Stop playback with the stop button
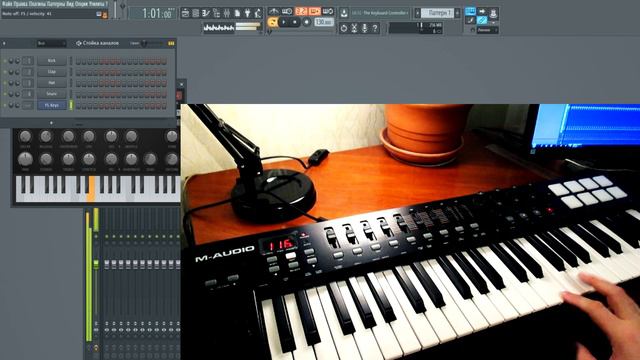640x360 pixels. click(294, 22)
